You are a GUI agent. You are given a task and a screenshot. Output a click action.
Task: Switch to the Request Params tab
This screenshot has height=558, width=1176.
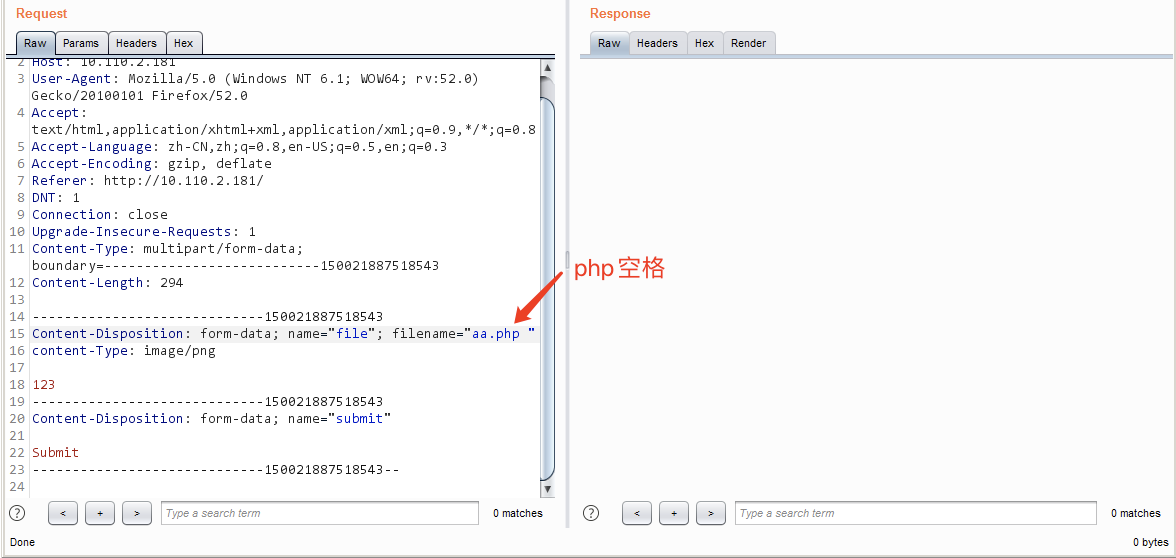tap(81, 44)
